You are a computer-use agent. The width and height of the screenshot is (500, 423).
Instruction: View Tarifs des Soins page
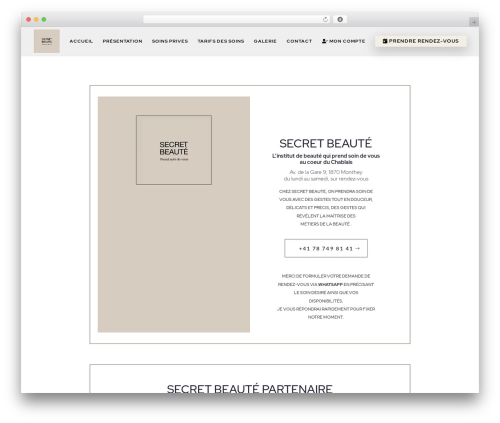click(x=221, y=41)
